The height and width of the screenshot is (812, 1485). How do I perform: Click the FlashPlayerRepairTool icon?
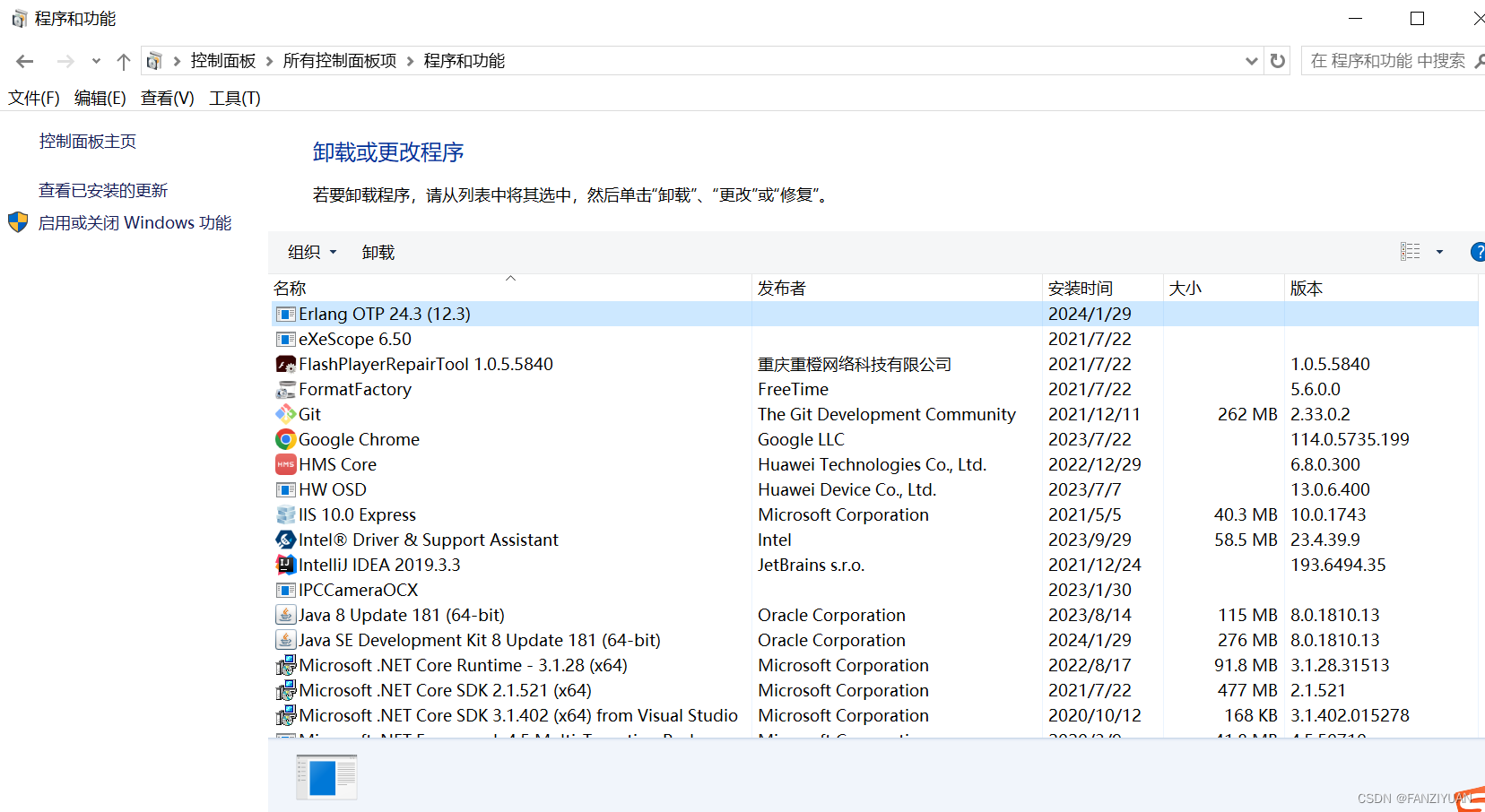point(286,364)
